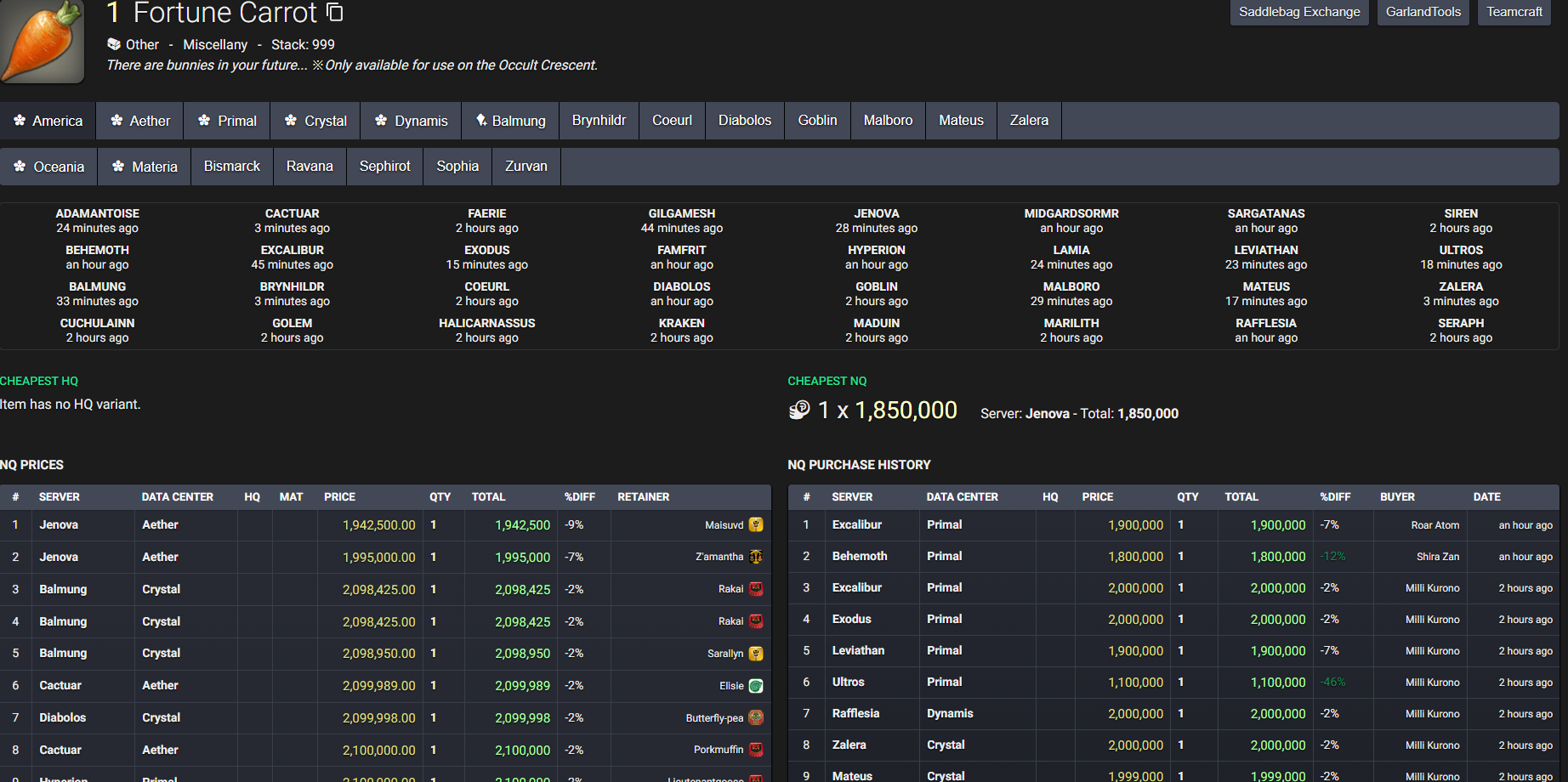Select the Brynhildr world tab
The width and height of the screenshot is (1568, 782).
599,121
